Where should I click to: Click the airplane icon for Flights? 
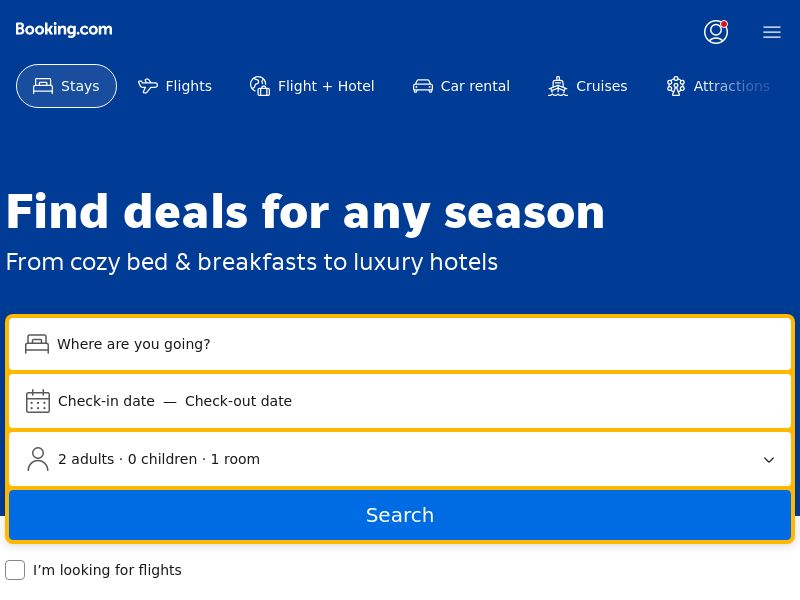[148, 86]
